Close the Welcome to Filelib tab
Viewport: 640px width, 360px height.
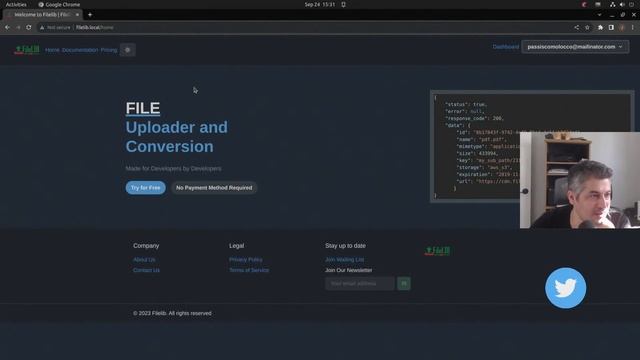77,15
